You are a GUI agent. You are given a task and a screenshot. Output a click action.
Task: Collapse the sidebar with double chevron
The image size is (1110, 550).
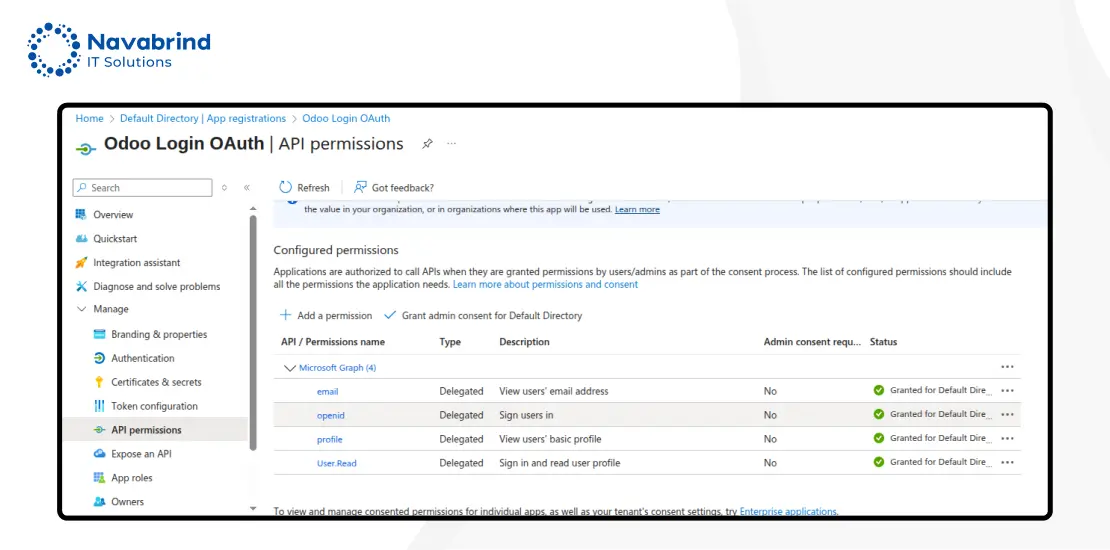coord(247,188)
